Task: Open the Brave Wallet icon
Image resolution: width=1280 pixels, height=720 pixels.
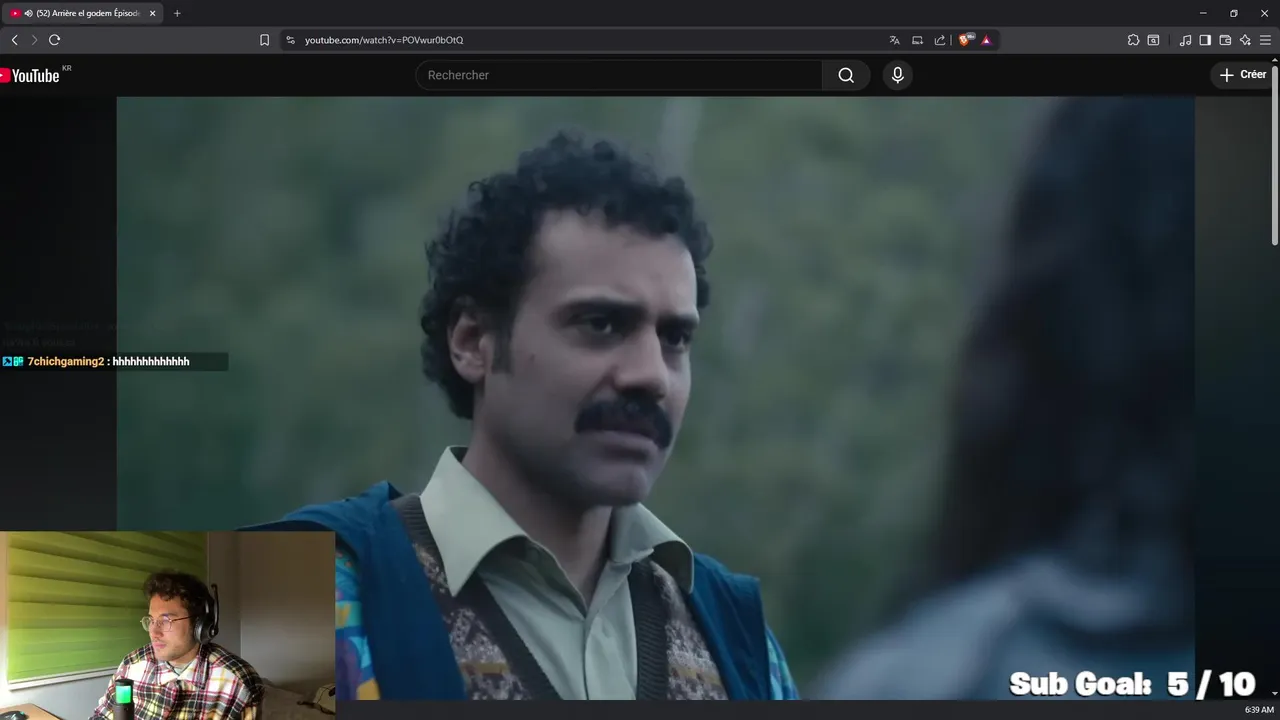Action: coord(1225,40)
